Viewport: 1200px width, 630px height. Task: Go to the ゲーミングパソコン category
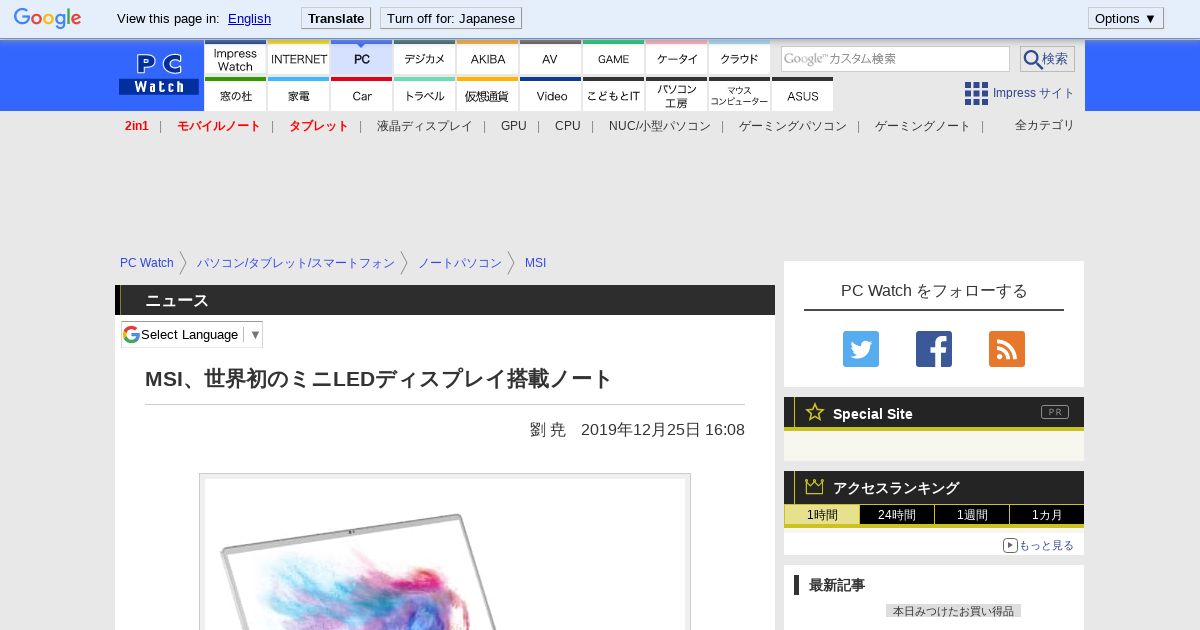(x=792, y=126)
